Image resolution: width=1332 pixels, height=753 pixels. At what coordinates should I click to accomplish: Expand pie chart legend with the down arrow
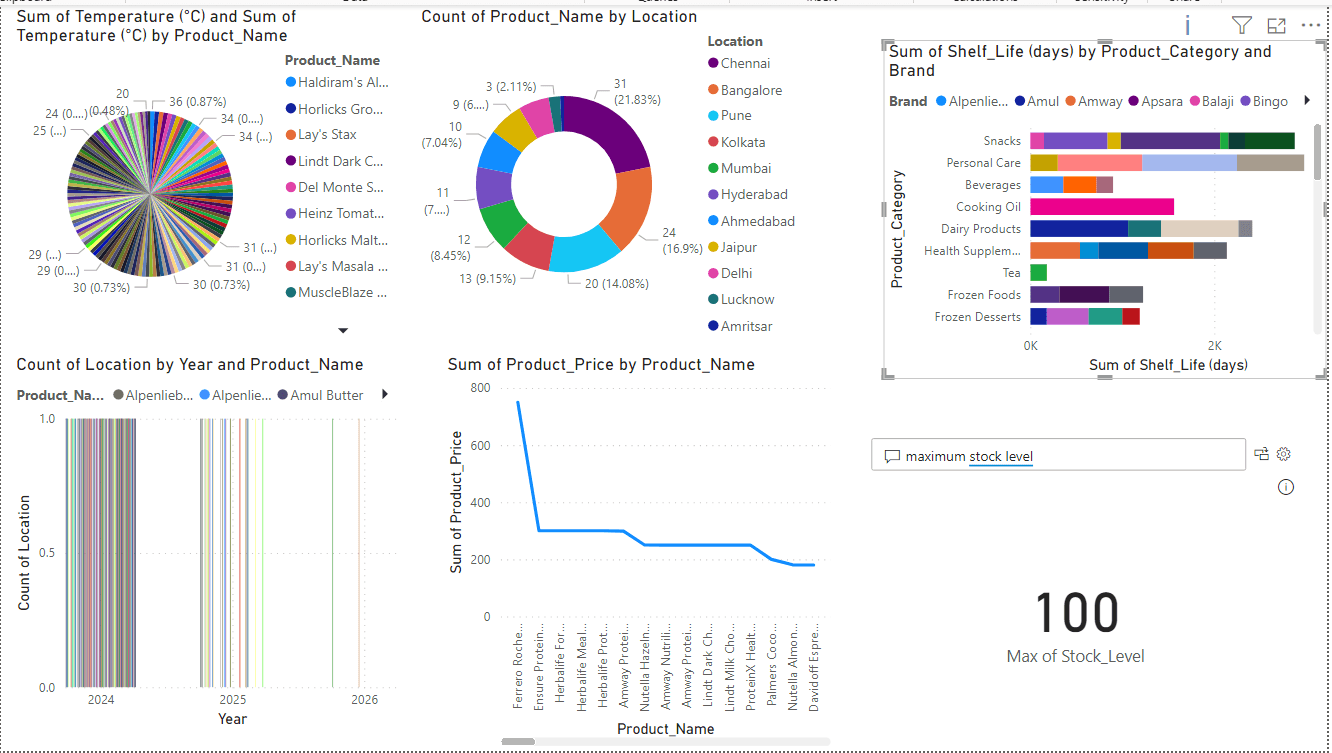[343, 330]
